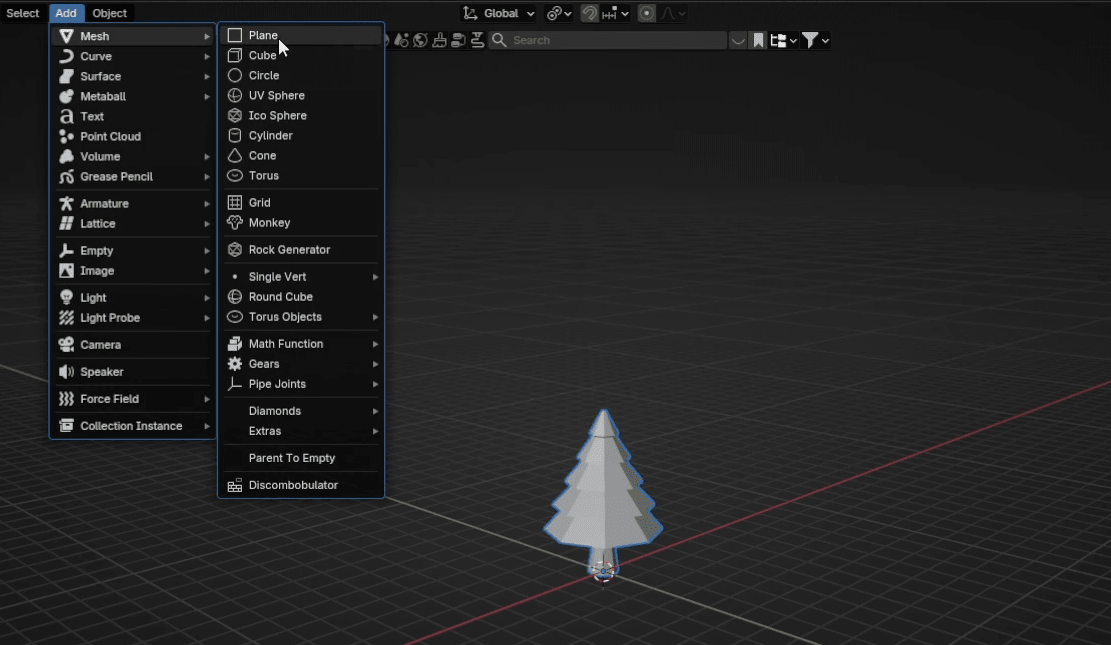Click the UV Sphere mesh option
Screen dimensions: 1111x645
pos(276,96)
